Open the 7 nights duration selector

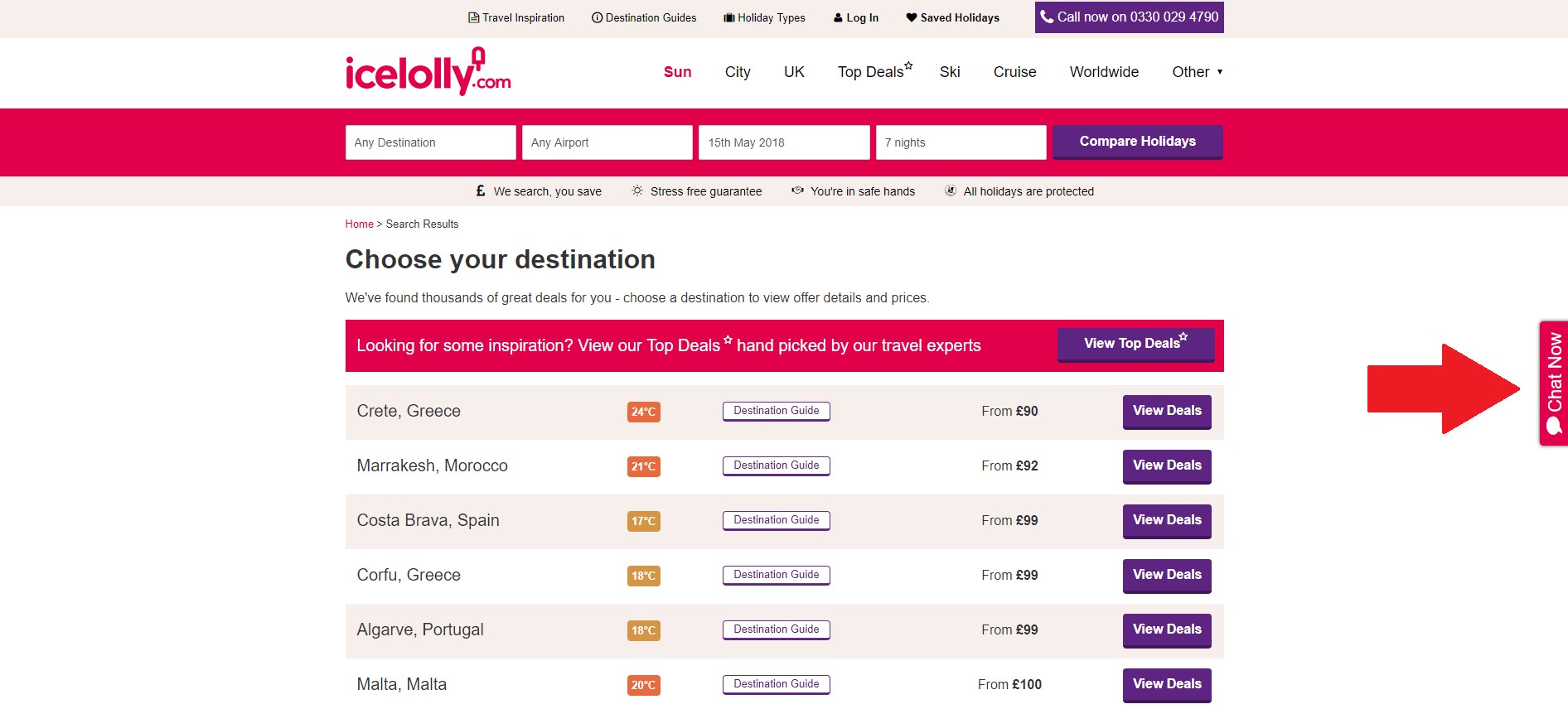point(961,142)
